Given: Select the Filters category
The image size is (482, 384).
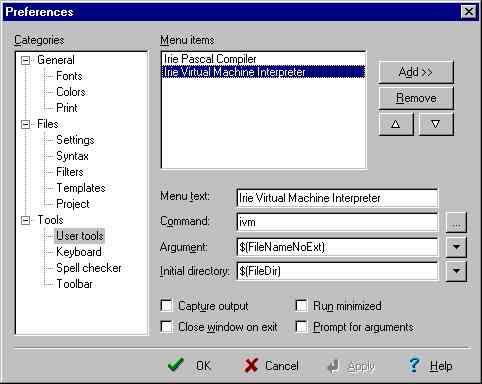Looking at the screenshot, I should [x=70, y=172].
